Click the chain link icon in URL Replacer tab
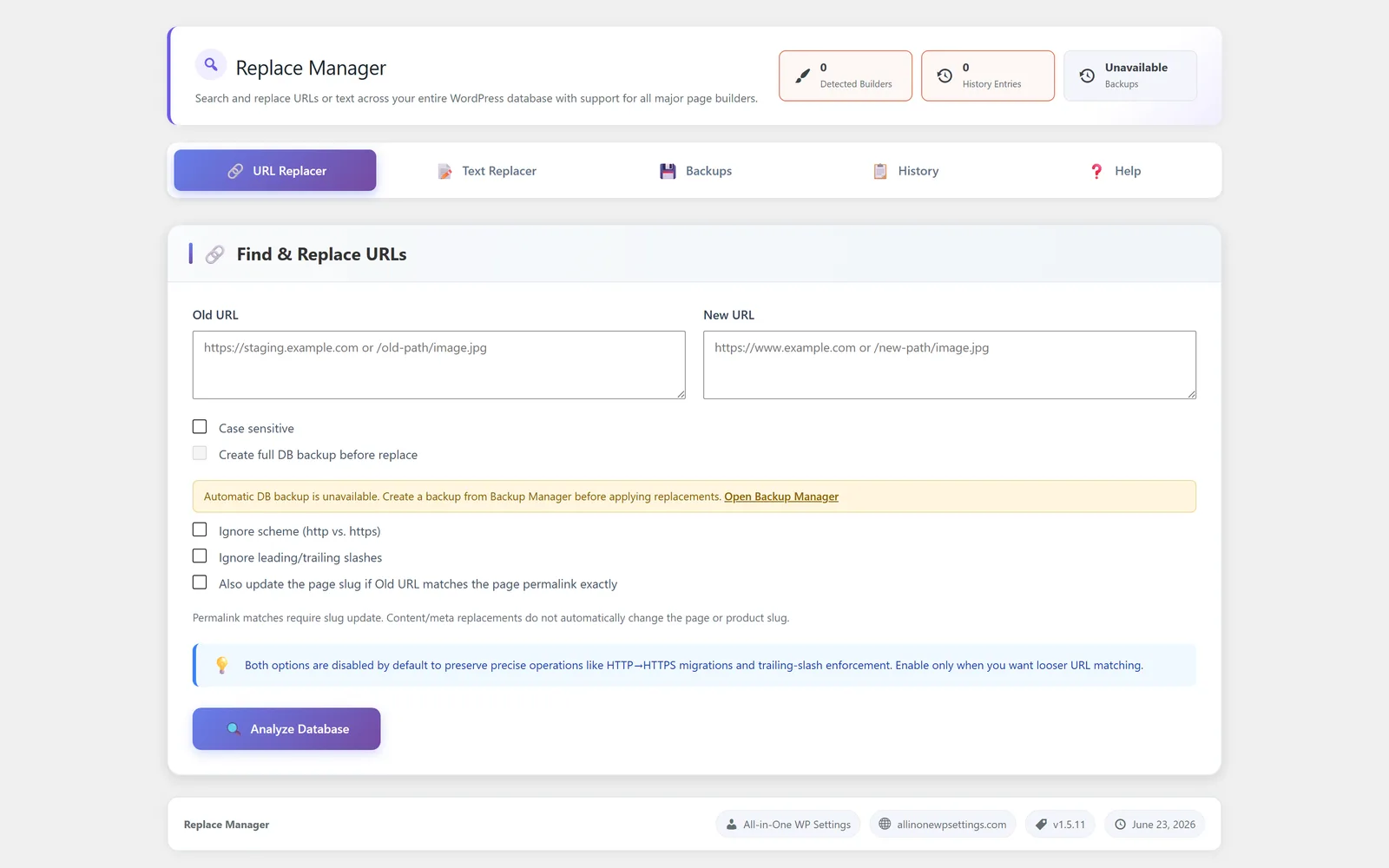Image resolution: width=1389 pixels, height=868 pixels. coord(235,171)
